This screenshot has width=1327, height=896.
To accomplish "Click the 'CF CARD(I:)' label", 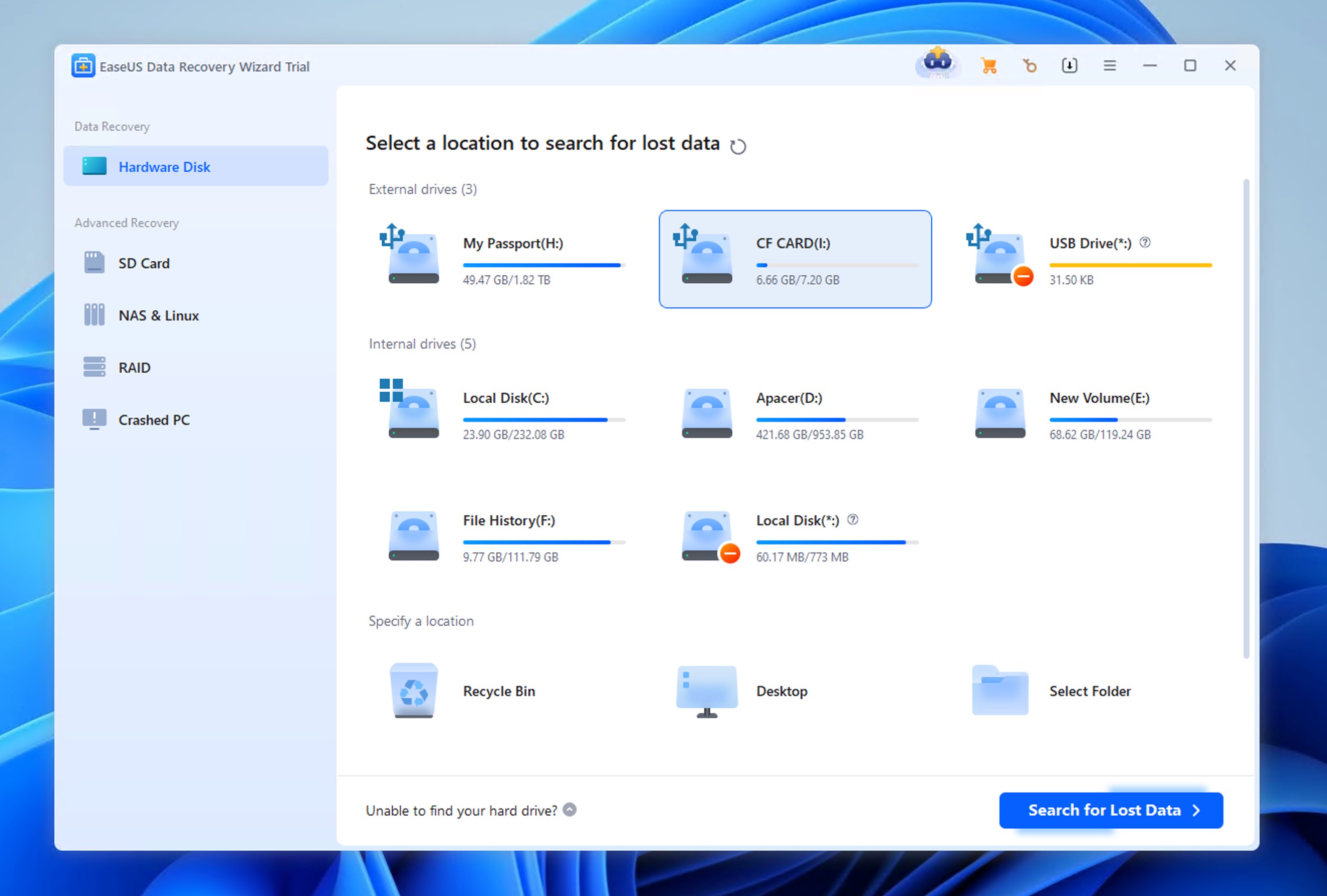I will [793, 243].
